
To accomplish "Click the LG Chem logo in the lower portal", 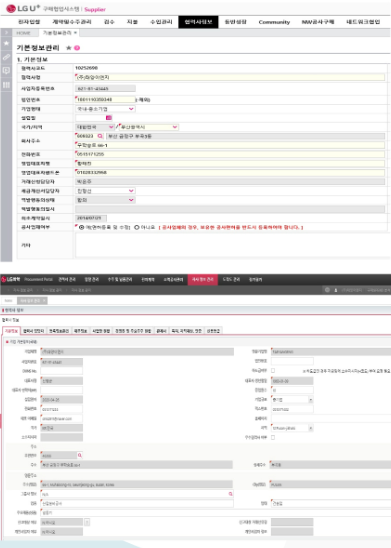I will pos(11,279).
